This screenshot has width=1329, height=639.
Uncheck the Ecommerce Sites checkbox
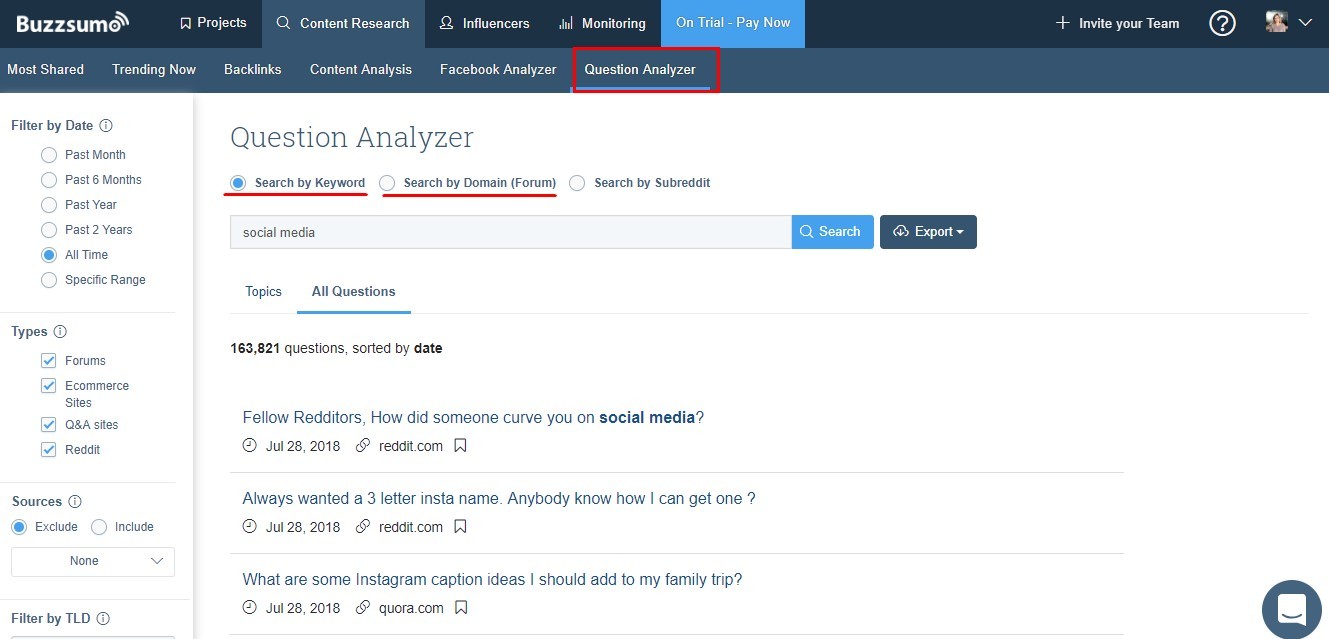point(48,386)
